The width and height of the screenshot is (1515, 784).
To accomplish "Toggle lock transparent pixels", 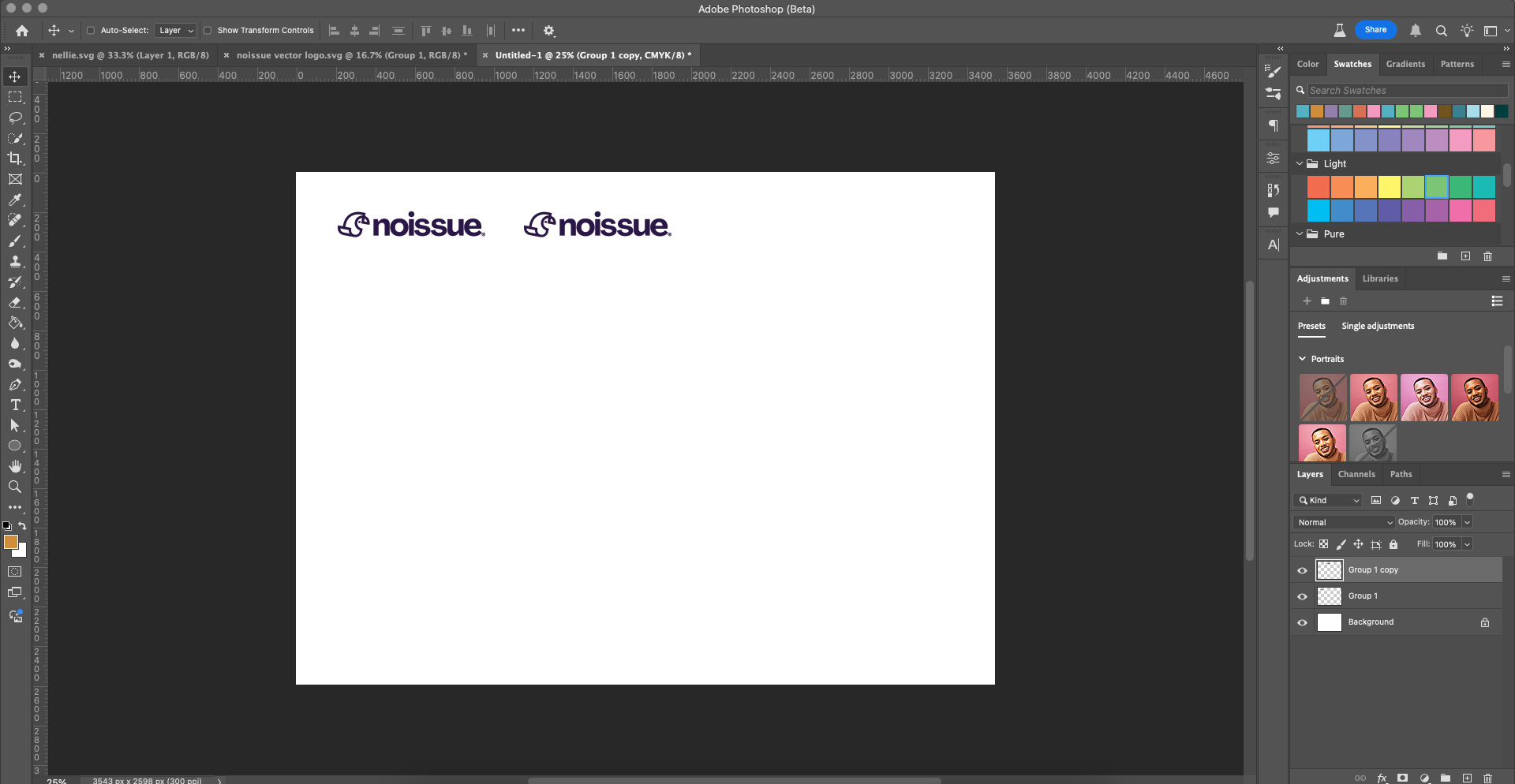I will 1324,544.
